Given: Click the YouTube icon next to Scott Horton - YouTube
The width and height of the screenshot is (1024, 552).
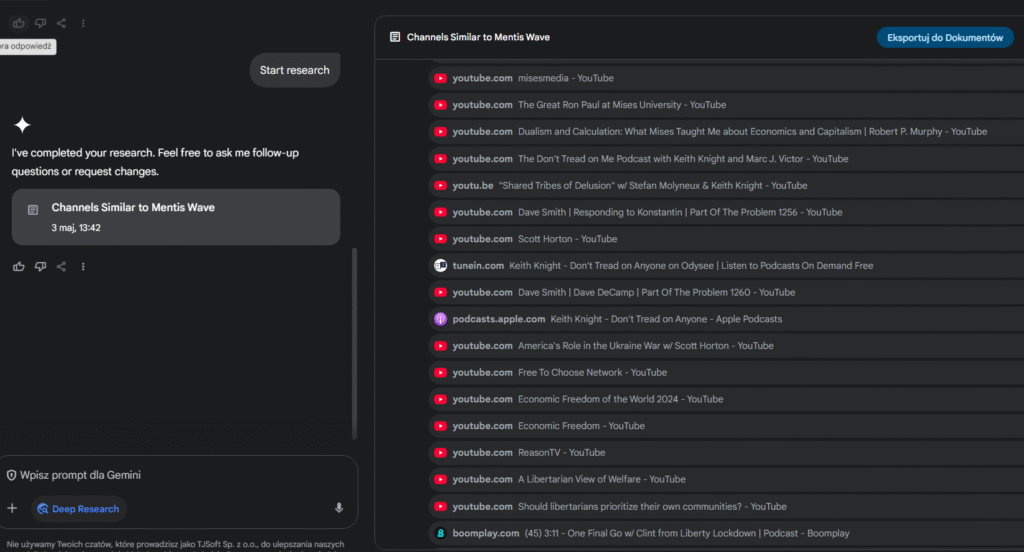Looking at the screenshot, I should (441, 239).
